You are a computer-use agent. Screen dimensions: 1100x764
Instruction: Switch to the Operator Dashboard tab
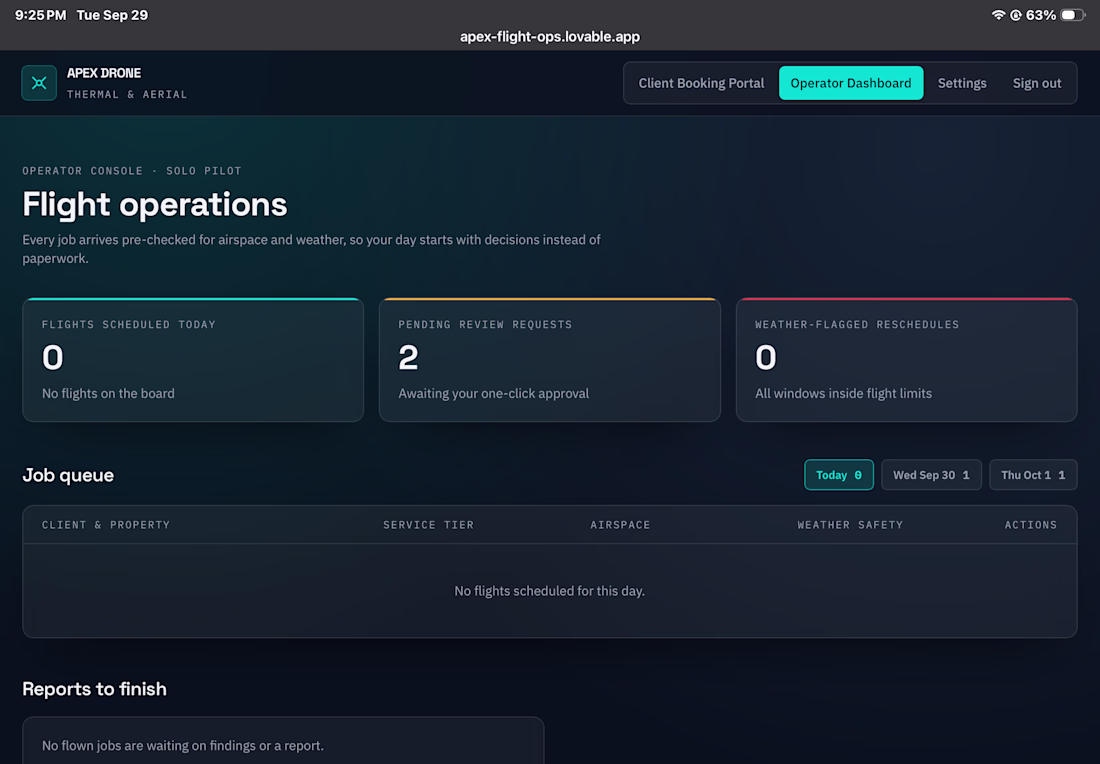850,83
